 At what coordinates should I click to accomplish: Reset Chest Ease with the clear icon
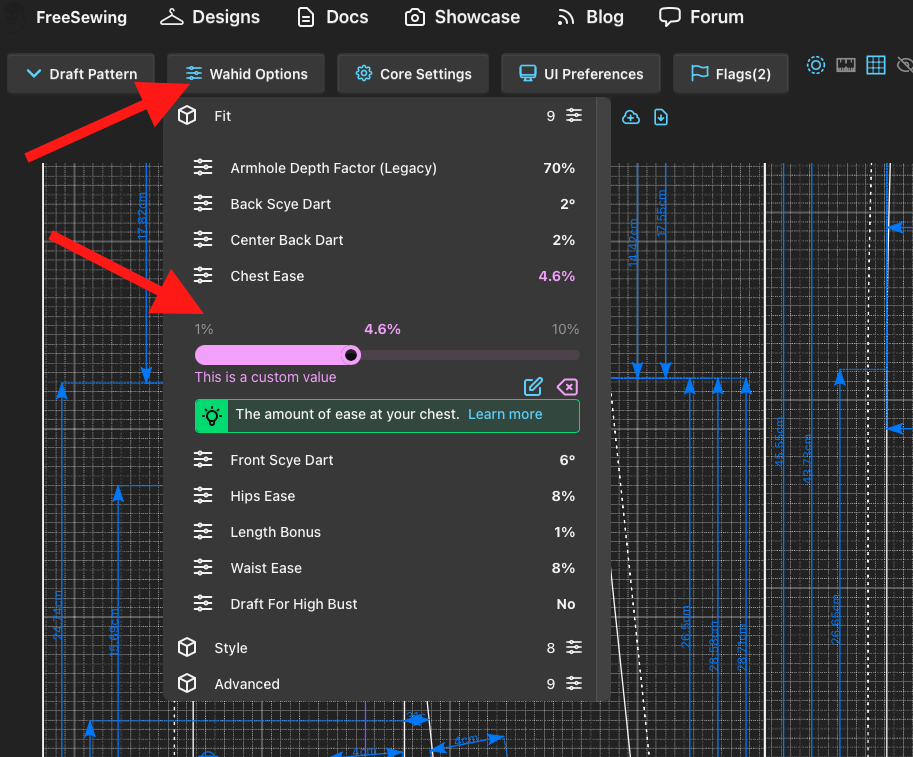pos(567,387)
